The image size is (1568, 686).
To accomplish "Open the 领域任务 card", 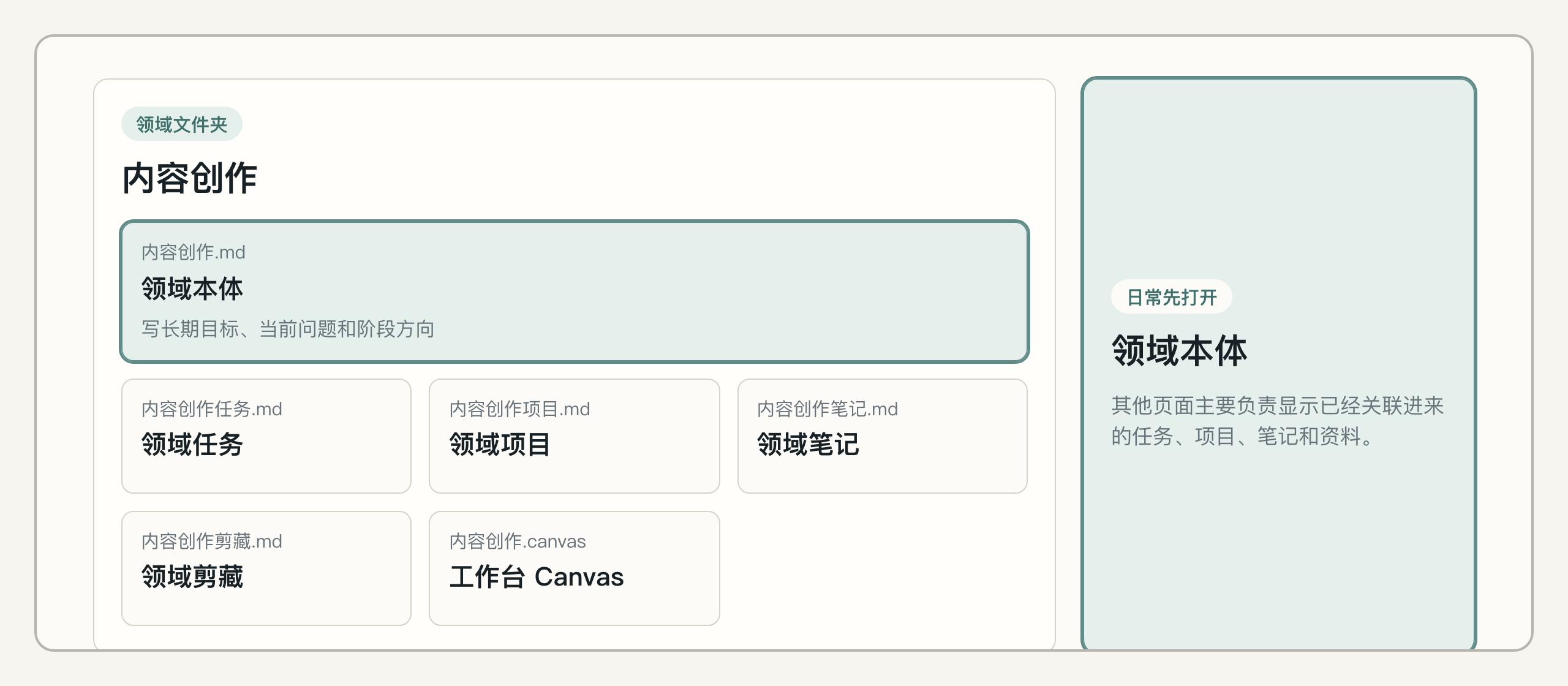I will click(266, 436).
